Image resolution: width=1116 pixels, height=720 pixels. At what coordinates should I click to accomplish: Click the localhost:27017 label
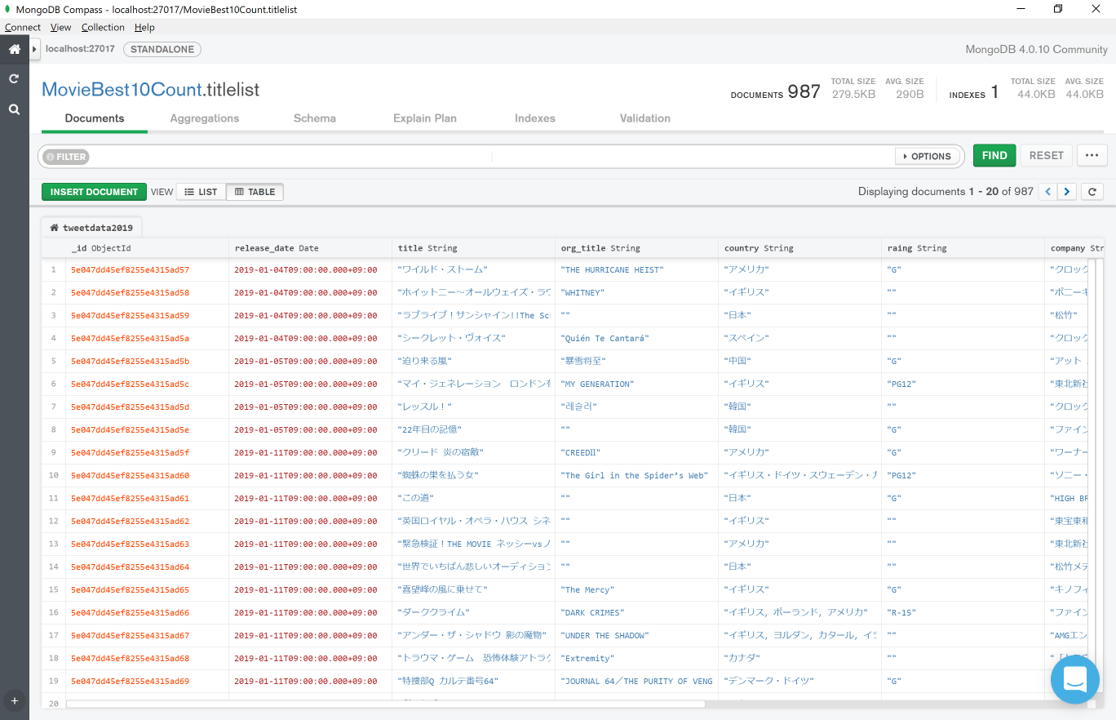pyautogui.click(x=80, y=49)
